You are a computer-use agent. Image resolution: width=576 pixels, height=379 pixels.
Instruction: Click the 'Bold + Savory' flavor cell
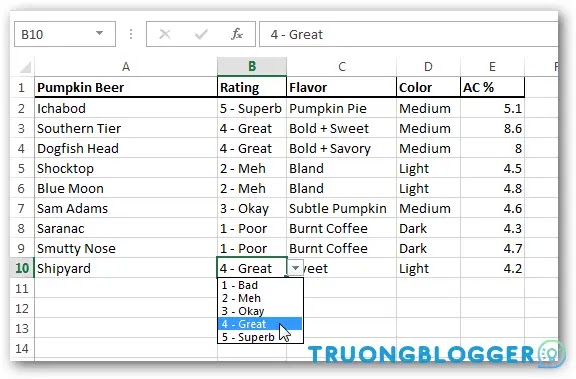342,148
